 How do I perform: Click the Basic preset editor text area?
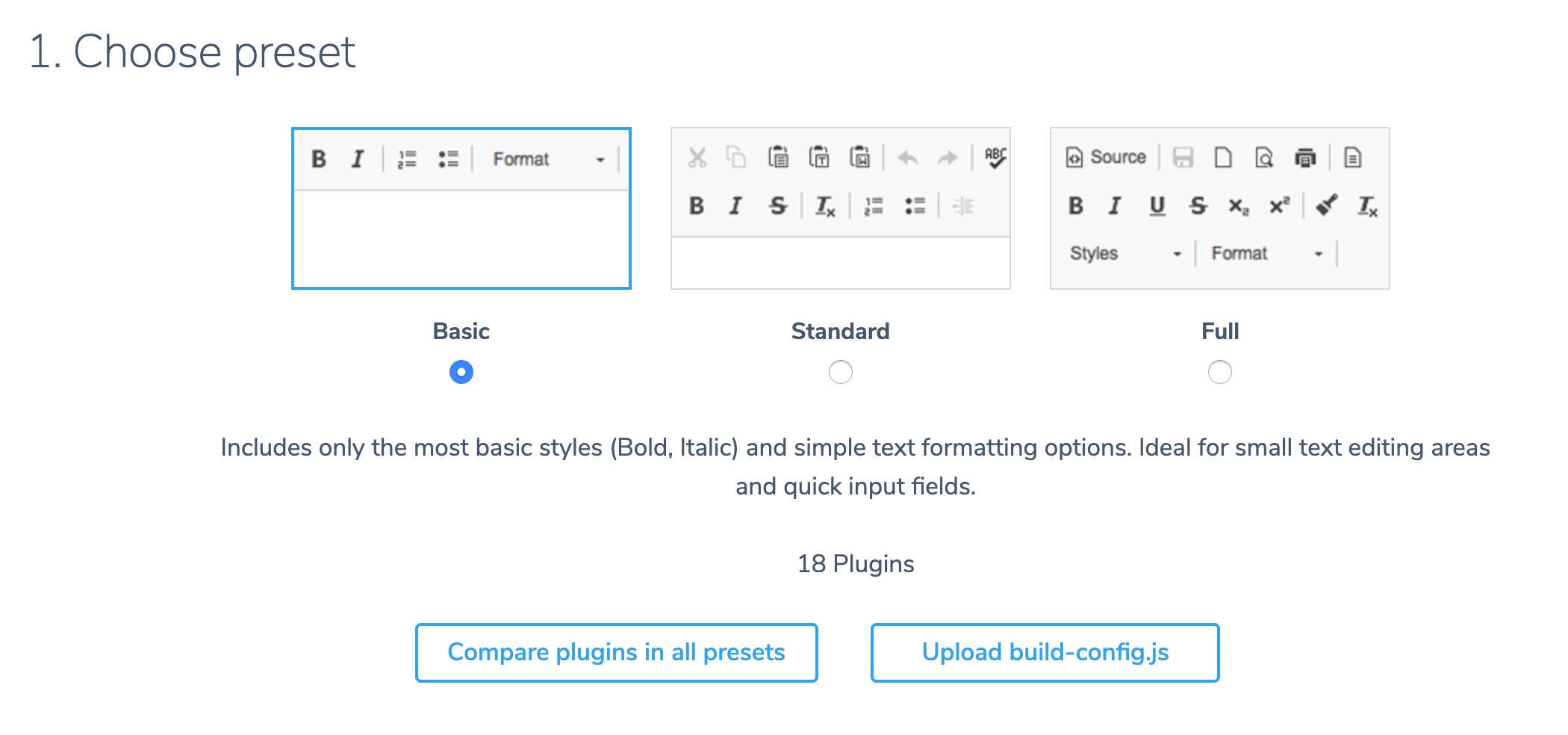461,239
